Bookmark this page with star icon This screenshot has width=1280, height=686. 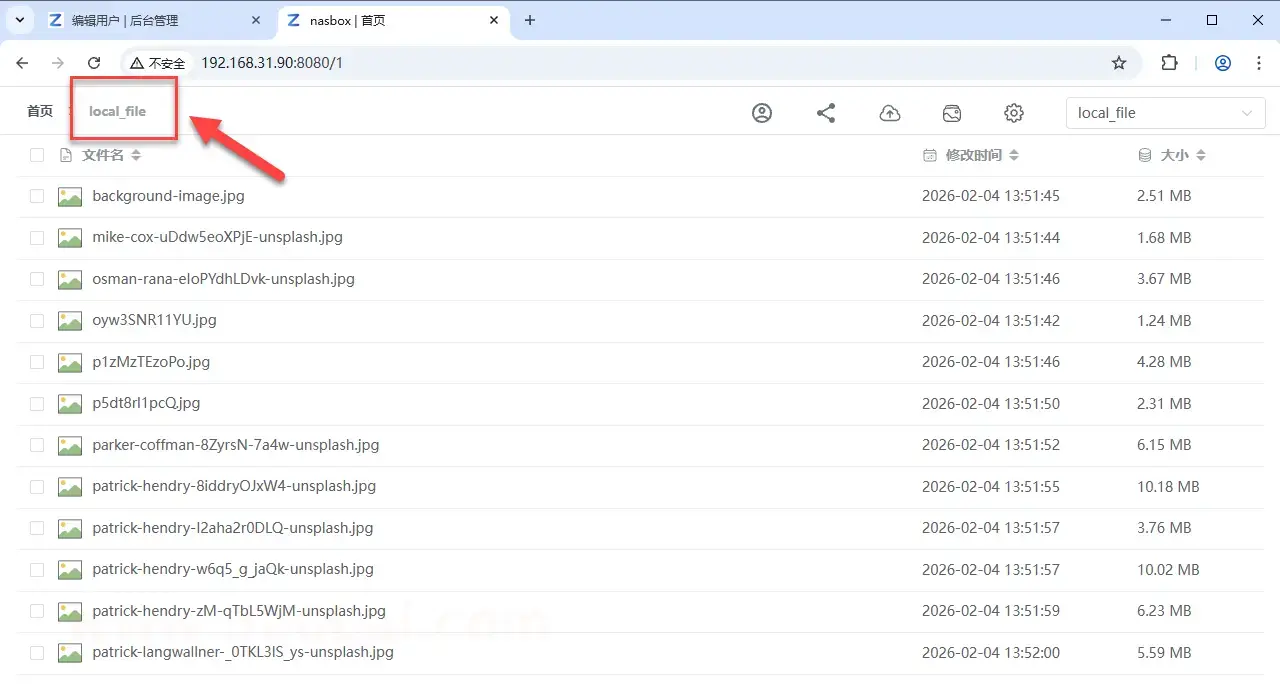(1119, 63)
